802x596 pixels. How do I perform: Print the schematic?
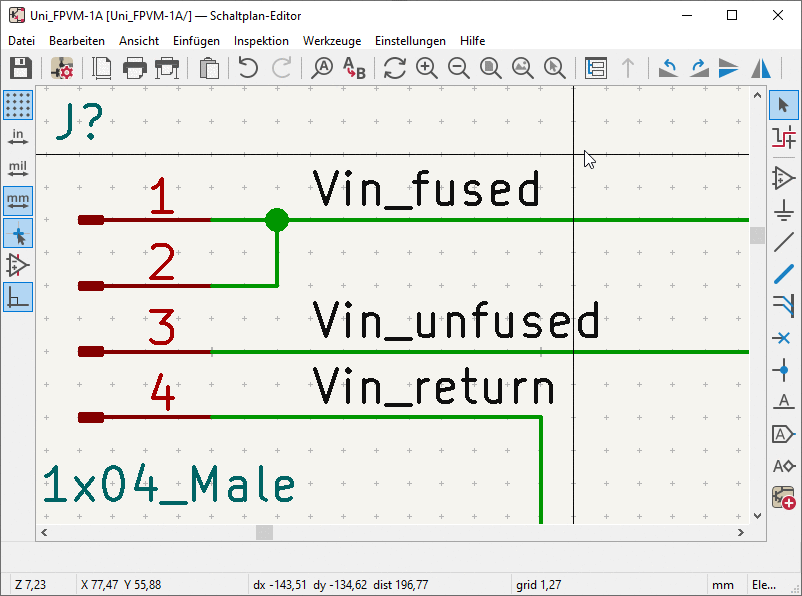[135, 68]
